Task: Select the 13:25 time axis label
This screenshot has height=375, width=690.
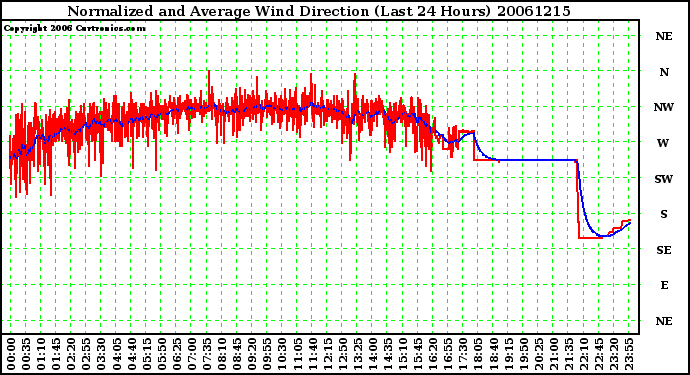Action: tap(358, 354)
